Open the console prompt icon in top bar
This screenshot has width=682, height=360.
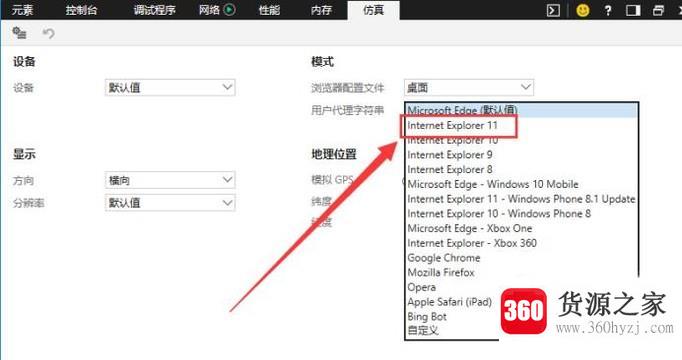(553, 10)
